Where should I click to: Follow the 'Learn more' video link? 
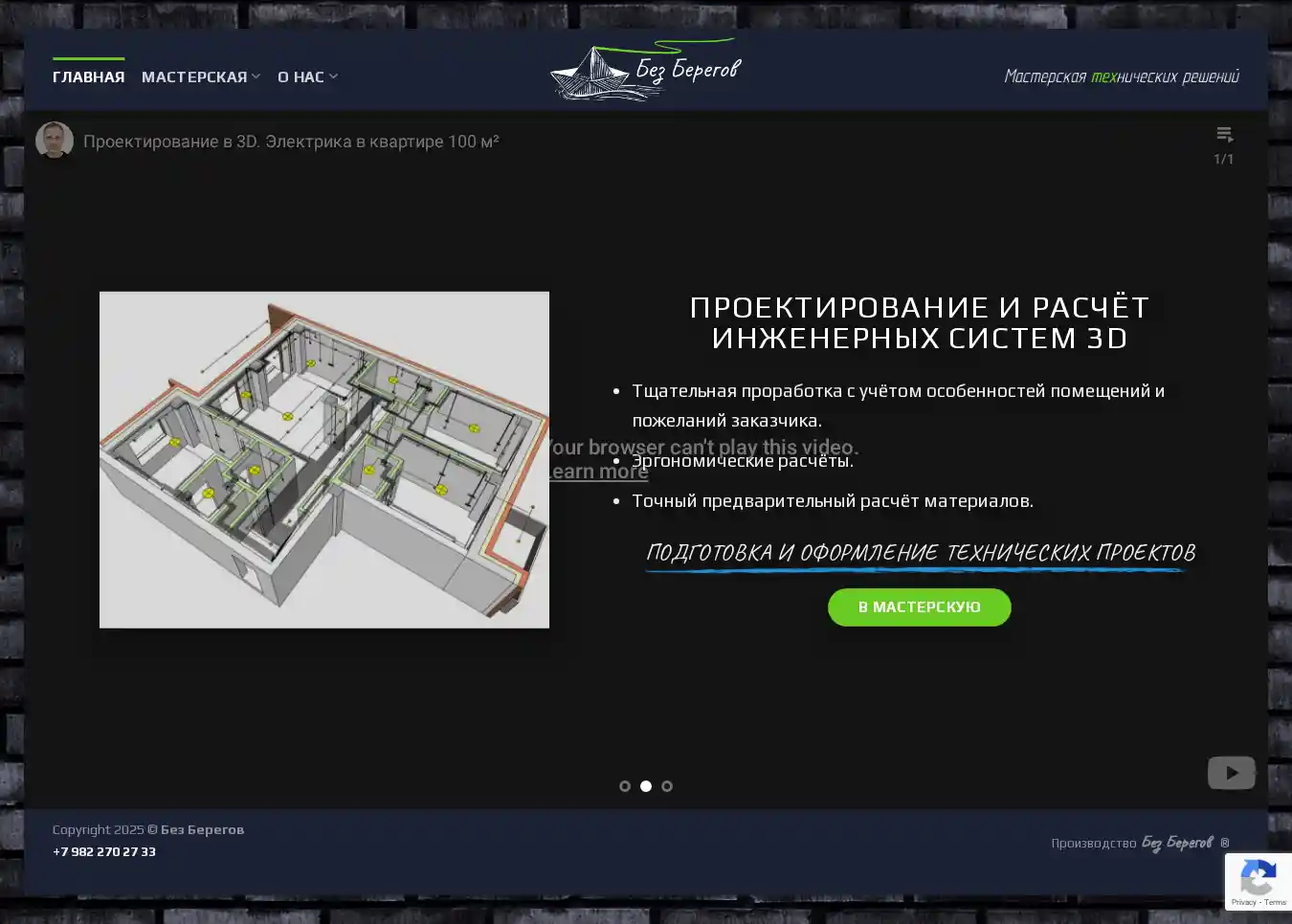tap(597, 472)
